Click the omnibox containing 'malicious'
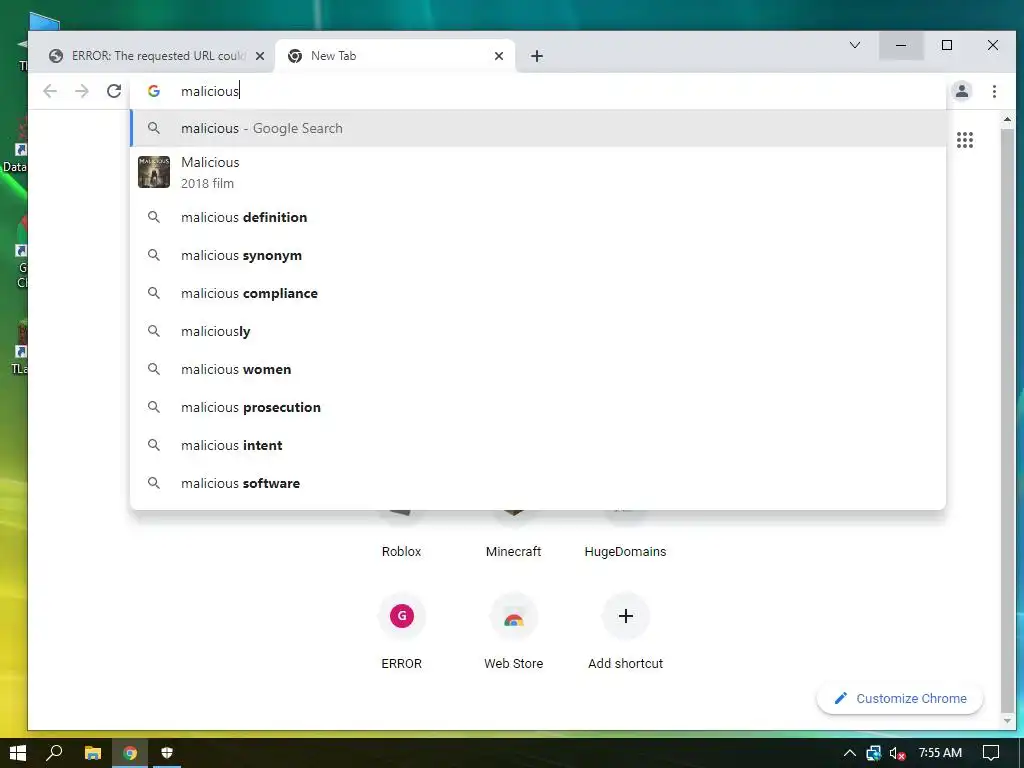1024x768 pixels. [x=538, y=91]
